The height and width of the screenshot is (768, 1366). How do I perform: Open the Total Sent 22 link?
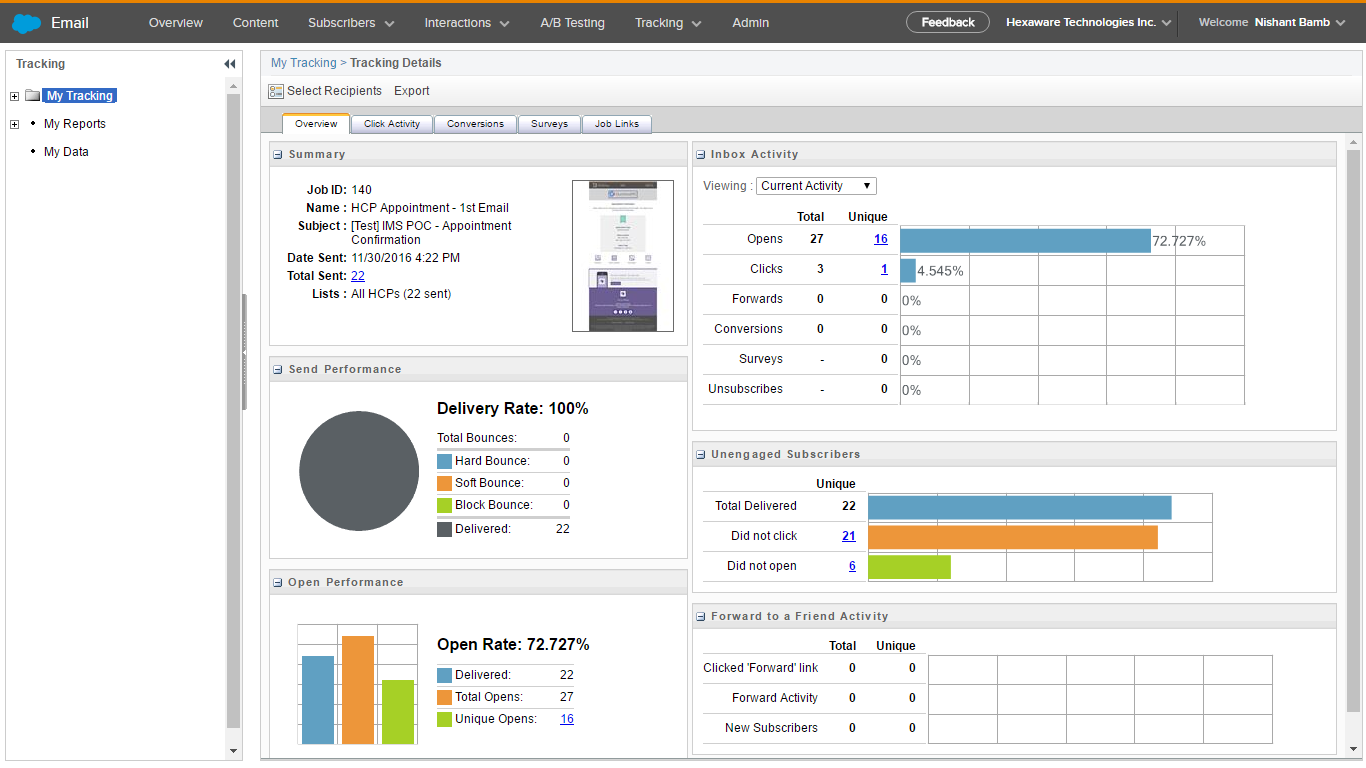coord(357,276)
